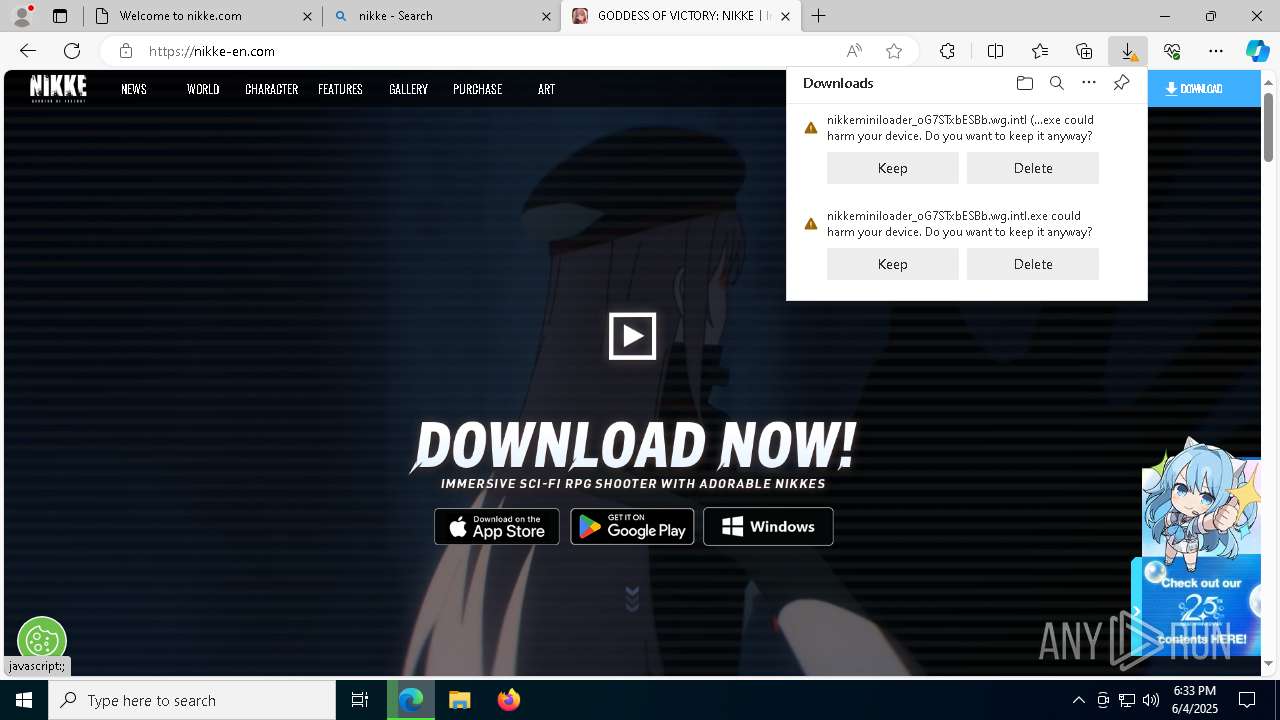The width and height of the screenshot is (1280, 720).
Task: Close the 'Welcome to nikke.com' tab
Action: [x=308, y=16]
